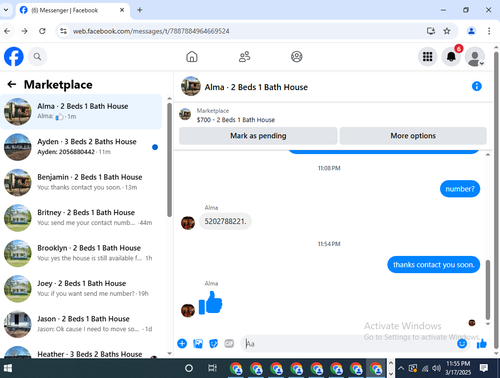Open Heather 3 Beds 2 Baths conversation
This screenshot has width=500, height=378.
pos(81,352)
